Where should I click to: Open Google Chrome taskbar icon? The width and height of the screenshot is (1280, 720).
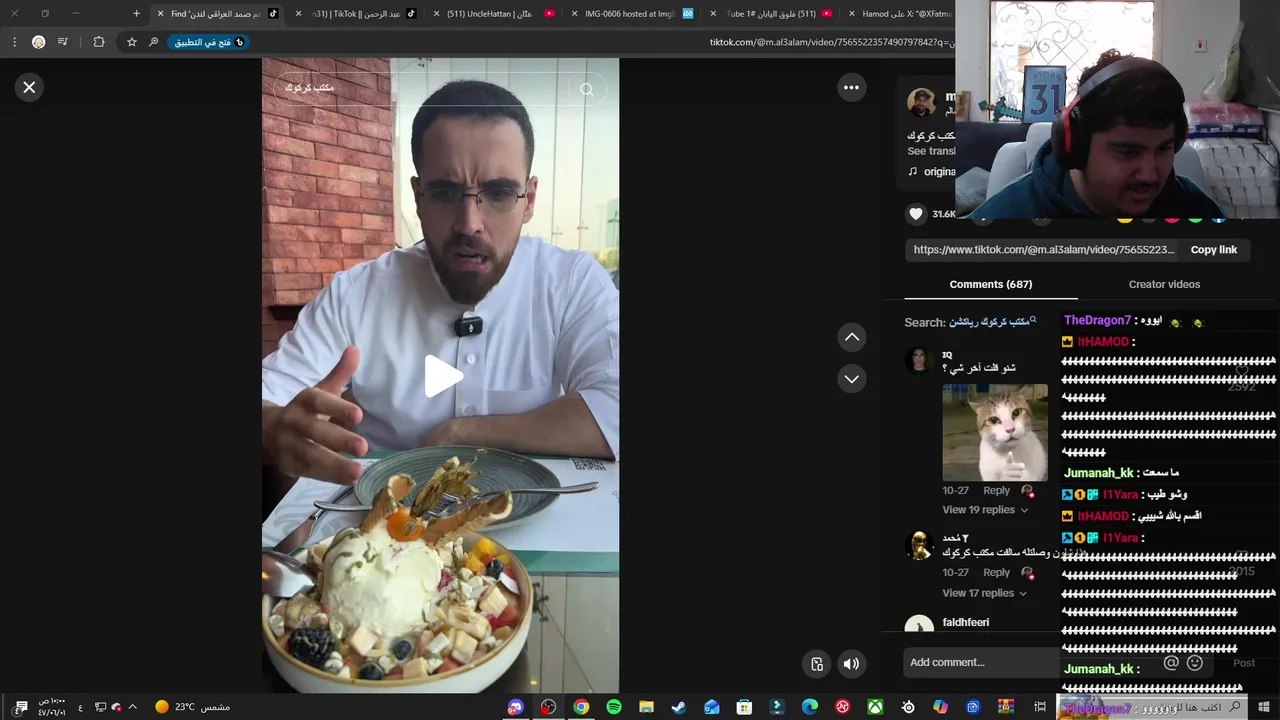(581, 707)
